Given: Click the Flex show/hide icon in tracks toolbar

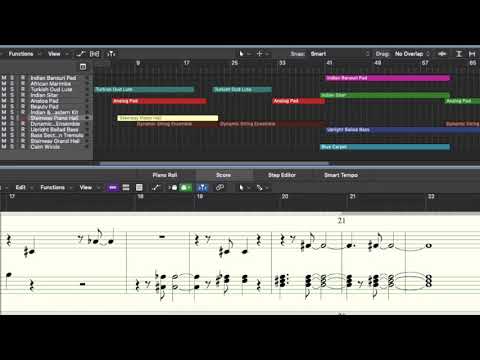Looking at the screenshot, I should point(95,54).
